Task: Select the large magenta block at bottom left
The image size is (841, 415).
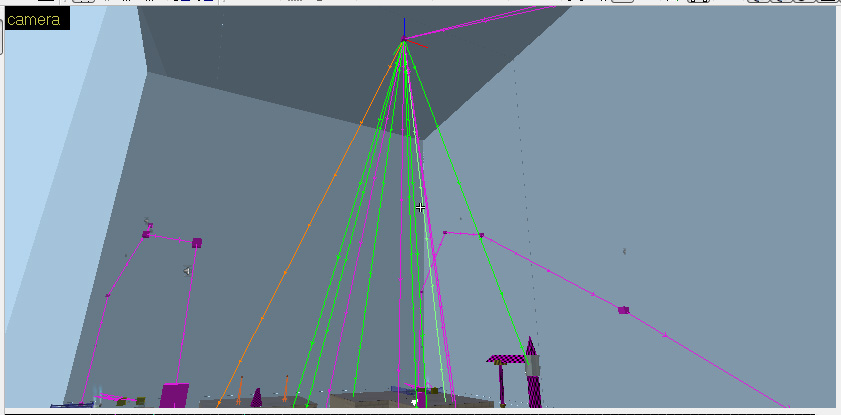Action: (x=174, y=395)
